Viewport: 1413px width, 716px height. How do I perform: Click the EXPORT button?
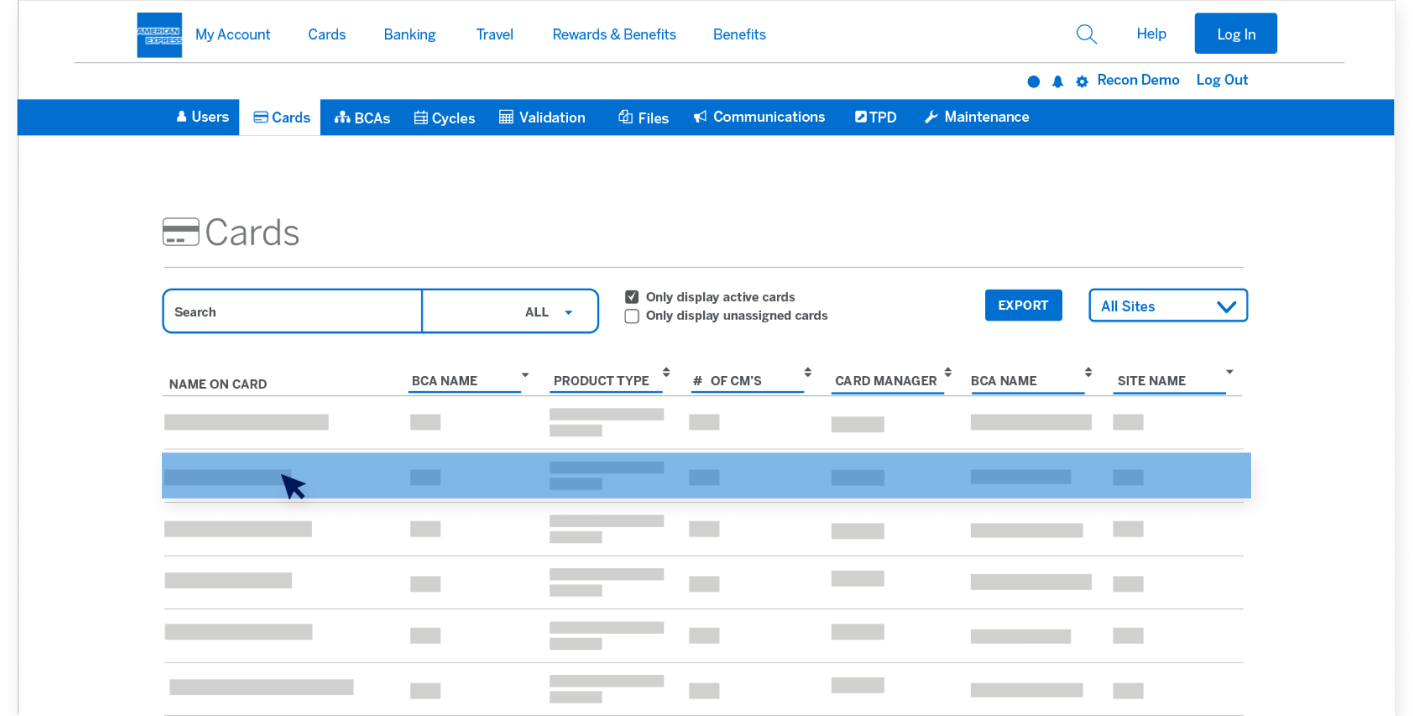(1022, 306)
